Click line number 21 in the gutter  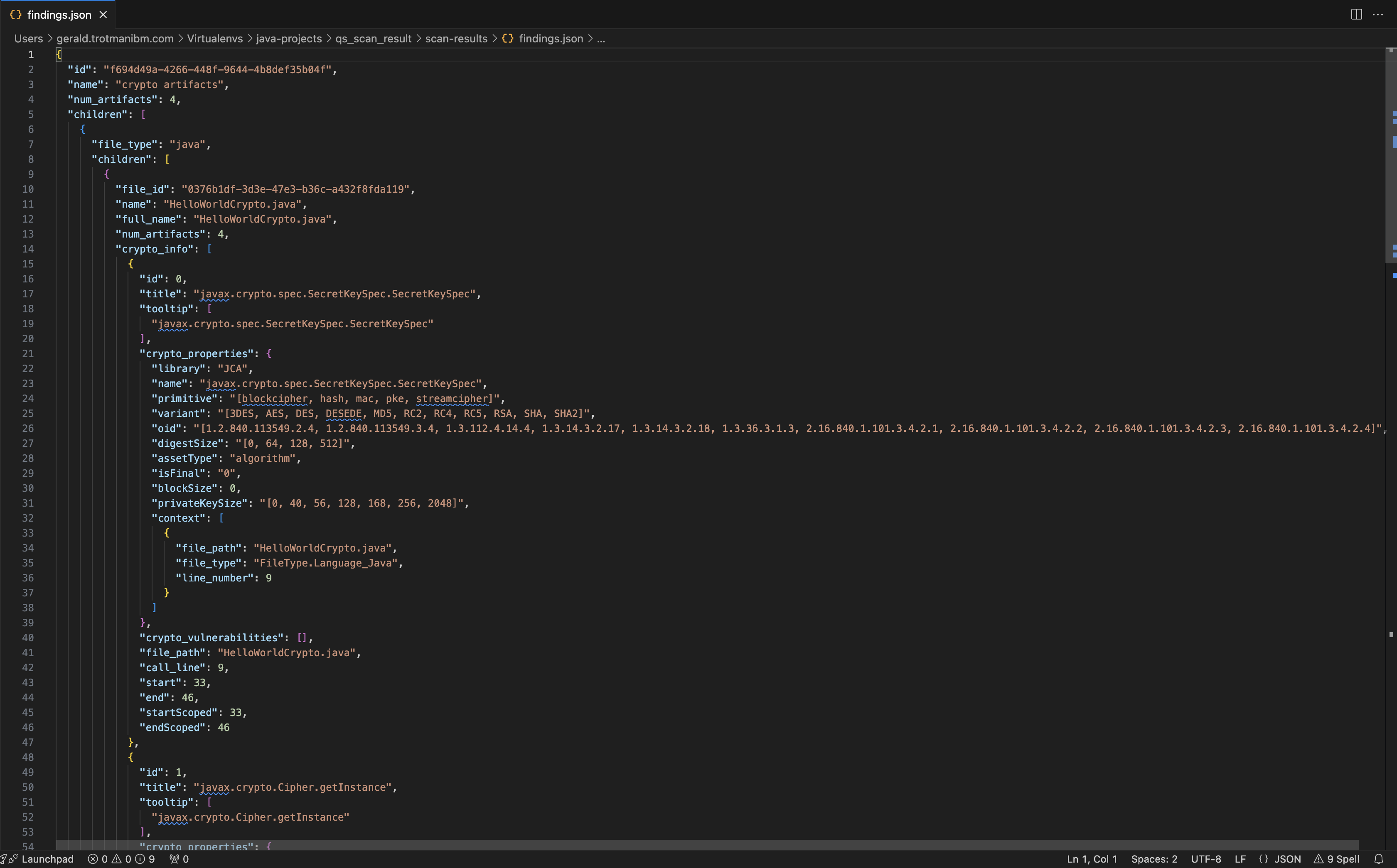(28, 353)
